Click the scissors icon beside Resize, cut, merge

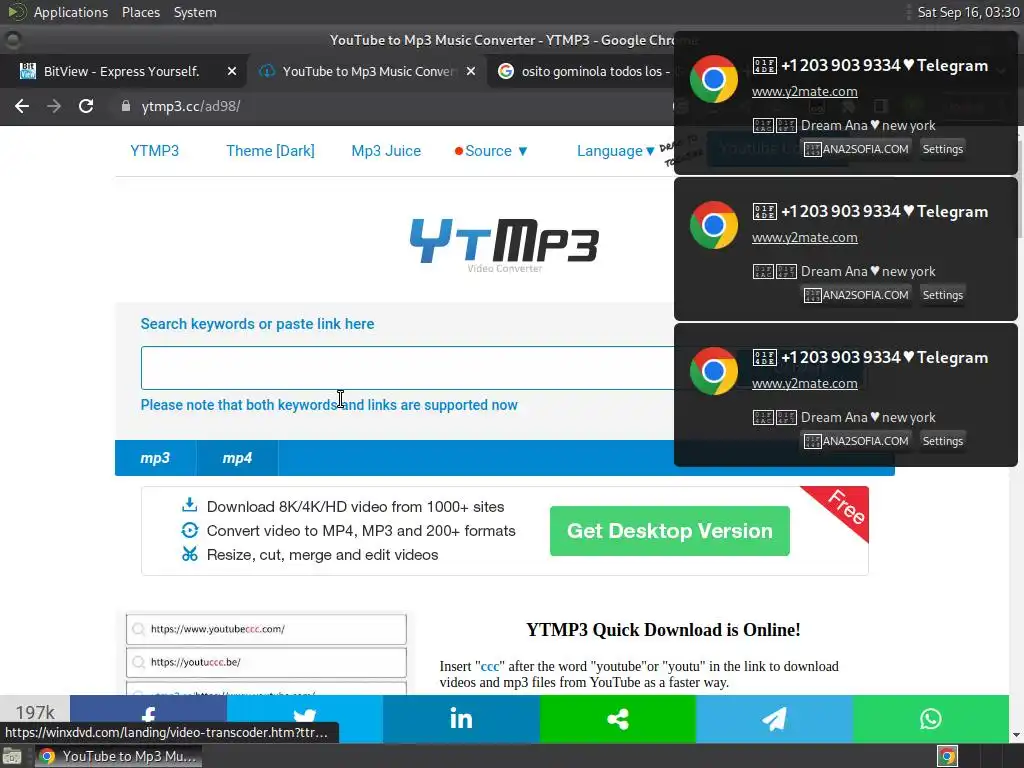tap(189, 554)
